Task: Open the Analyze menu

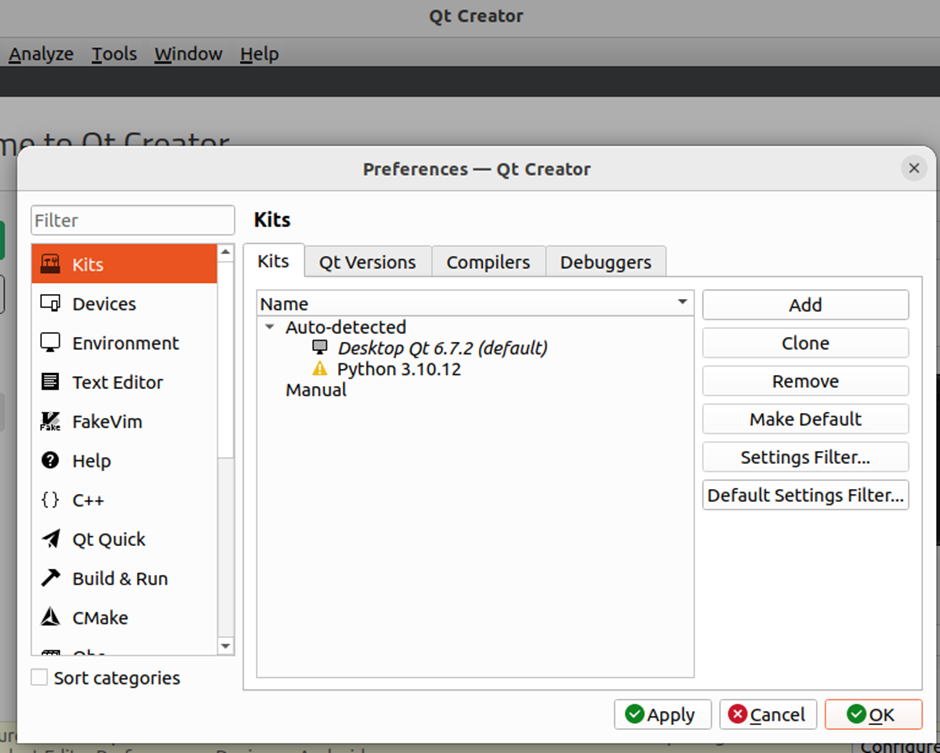Action: pos(41,54)
